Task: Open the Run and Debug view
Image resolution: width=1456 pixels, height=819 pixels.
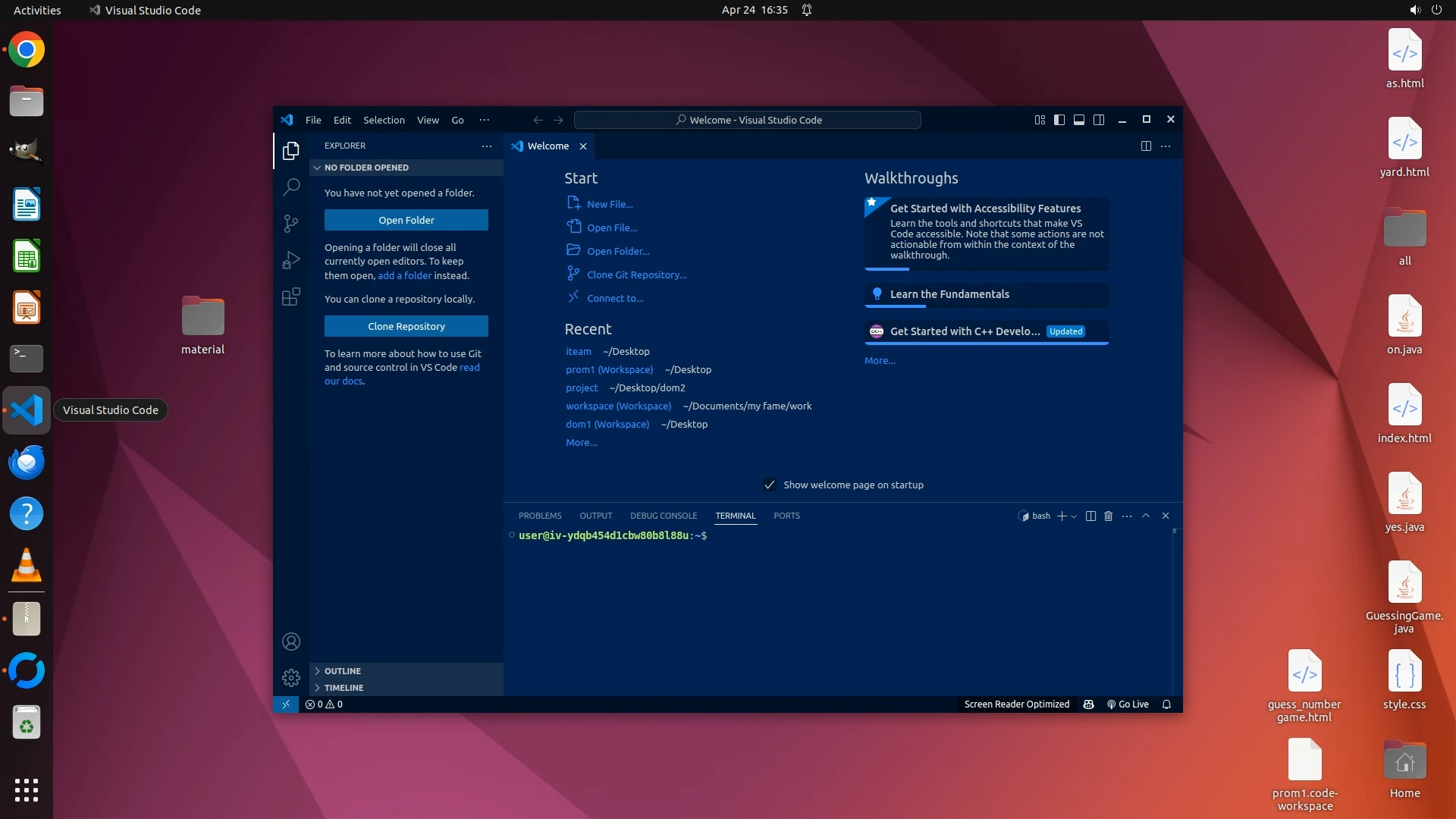Action: [291, 260]
